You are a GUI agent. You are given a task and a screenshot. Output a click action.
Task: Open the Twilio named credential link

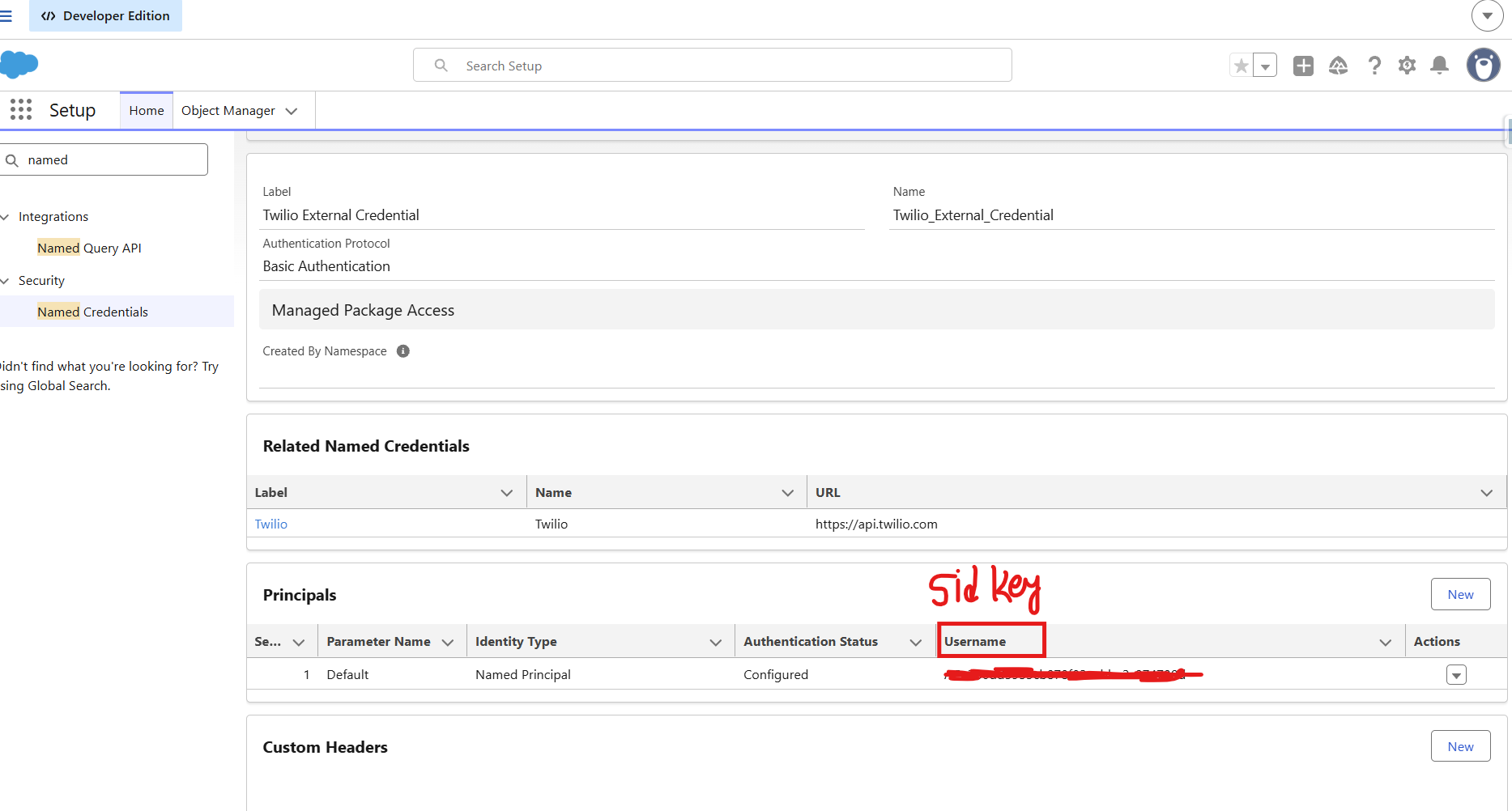point(271,524)
